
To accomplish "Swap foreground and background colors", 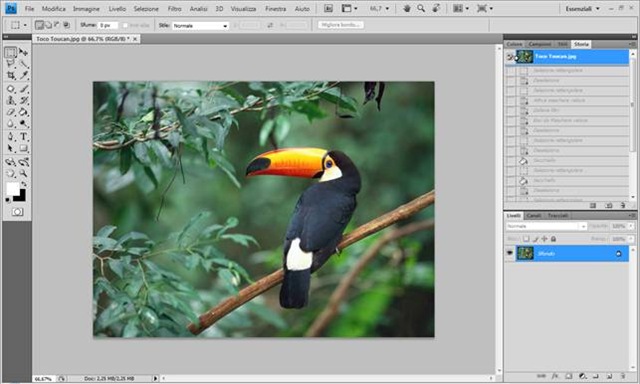I will [x=24, y=184].
